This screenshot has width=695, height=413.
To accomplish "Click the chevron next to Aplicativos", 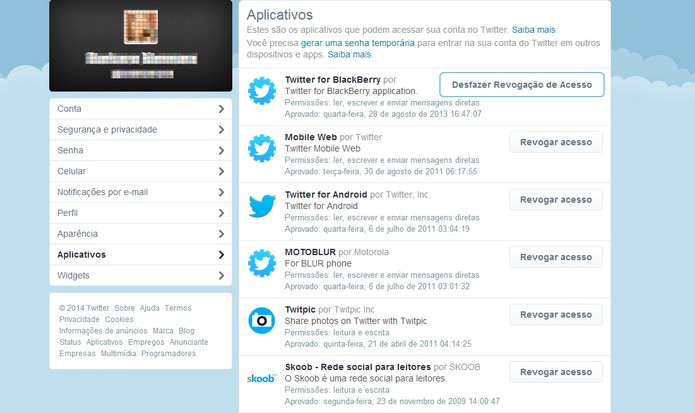I will [x=221, y=254].
